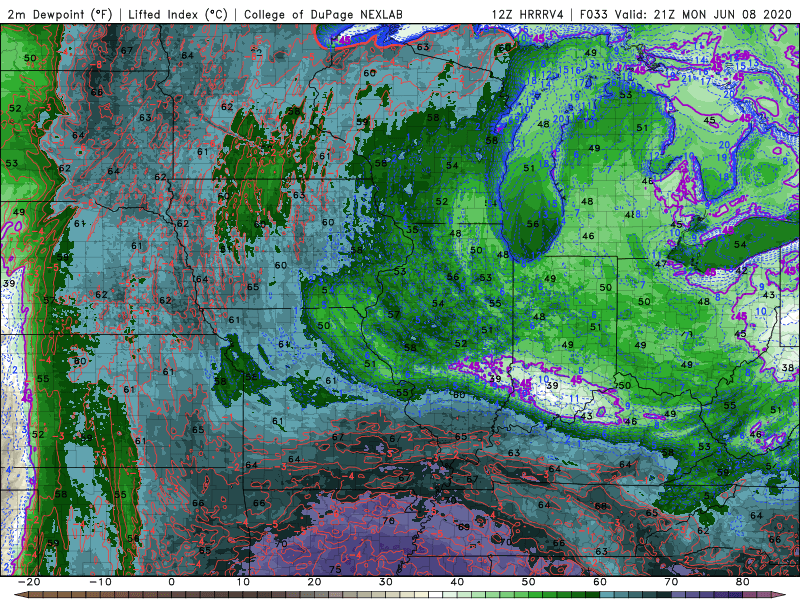Image resolution: width=800 pixels, height=600 pixels.
Task: Click the "2m Dewpoint (°F)" header label
Action: tap(59, 14)
